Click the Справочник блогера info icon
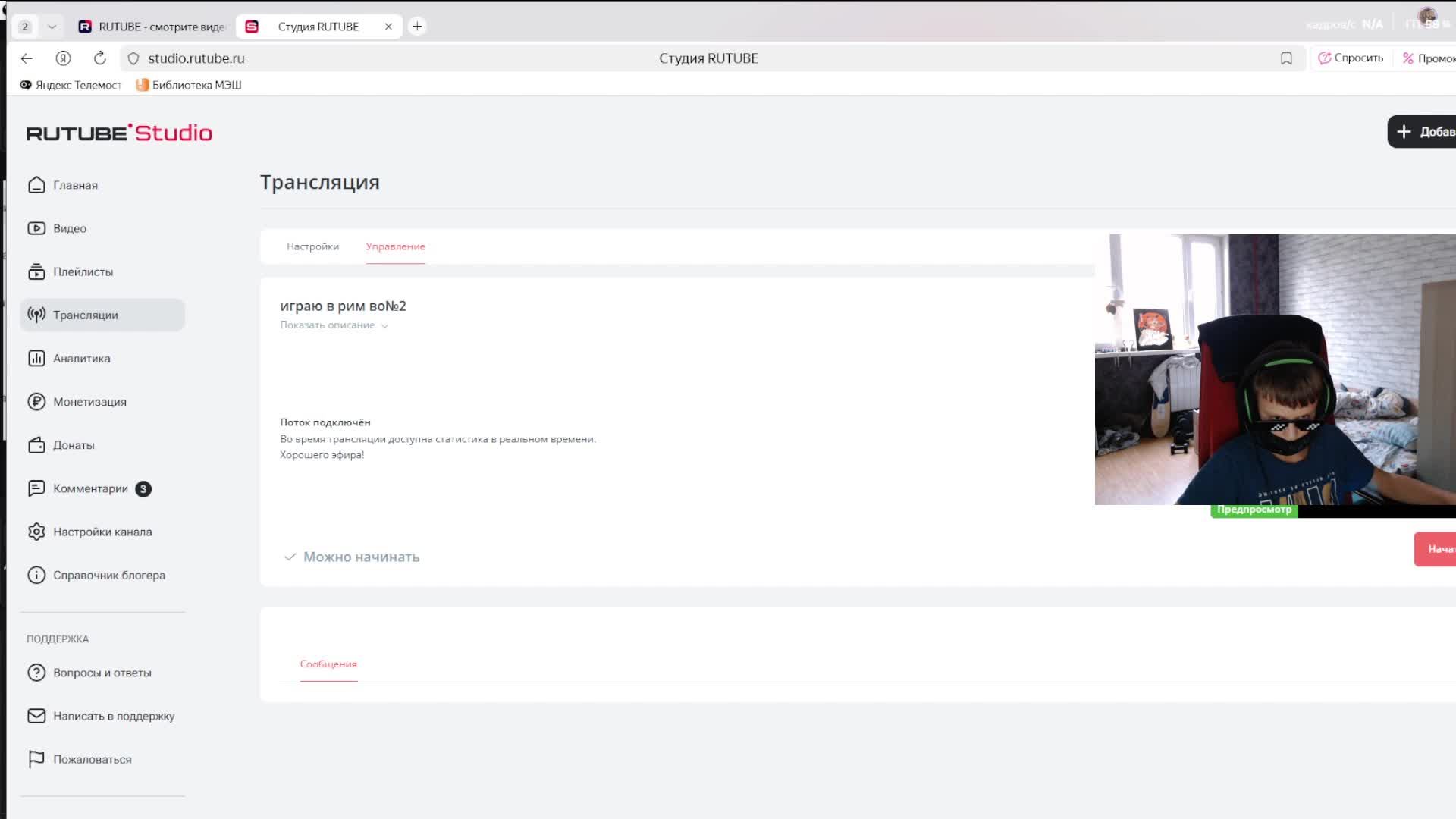The image size is (1456, 819). 36,575
